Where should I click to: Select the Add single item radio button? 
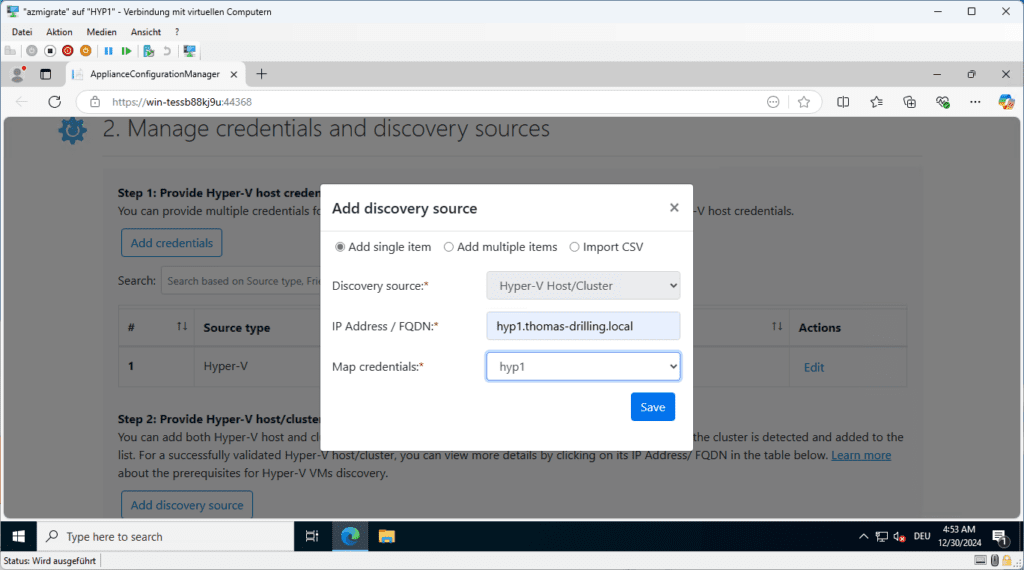(x=340, y=247)
